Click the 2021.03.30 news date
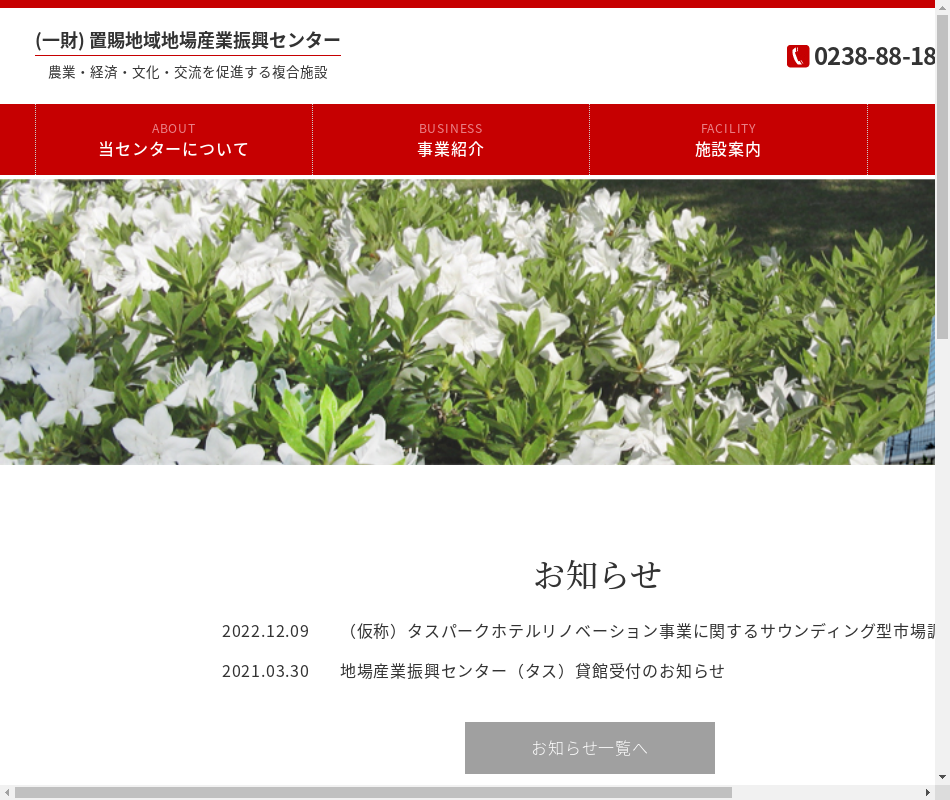Viewport: 950px width, 800px height. point(265,671)
